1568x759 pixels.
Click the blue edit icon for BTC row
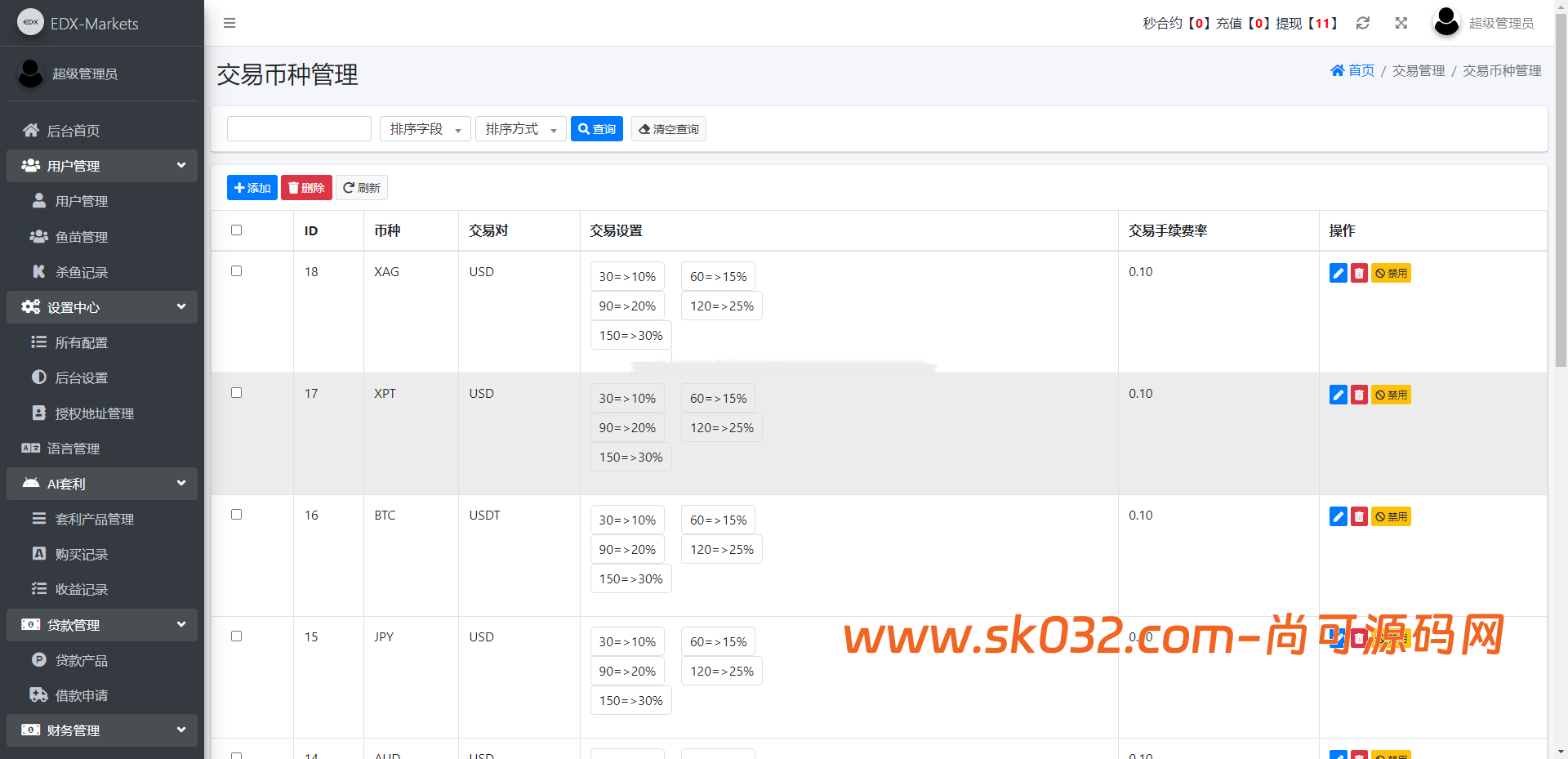click(x=1338, y=516)
